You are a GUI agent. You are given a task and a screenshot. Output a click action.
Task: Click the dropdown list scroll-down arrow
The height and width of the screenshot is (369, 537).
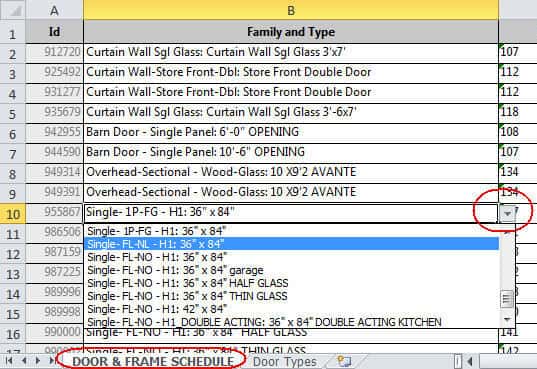tap(507, 320)
